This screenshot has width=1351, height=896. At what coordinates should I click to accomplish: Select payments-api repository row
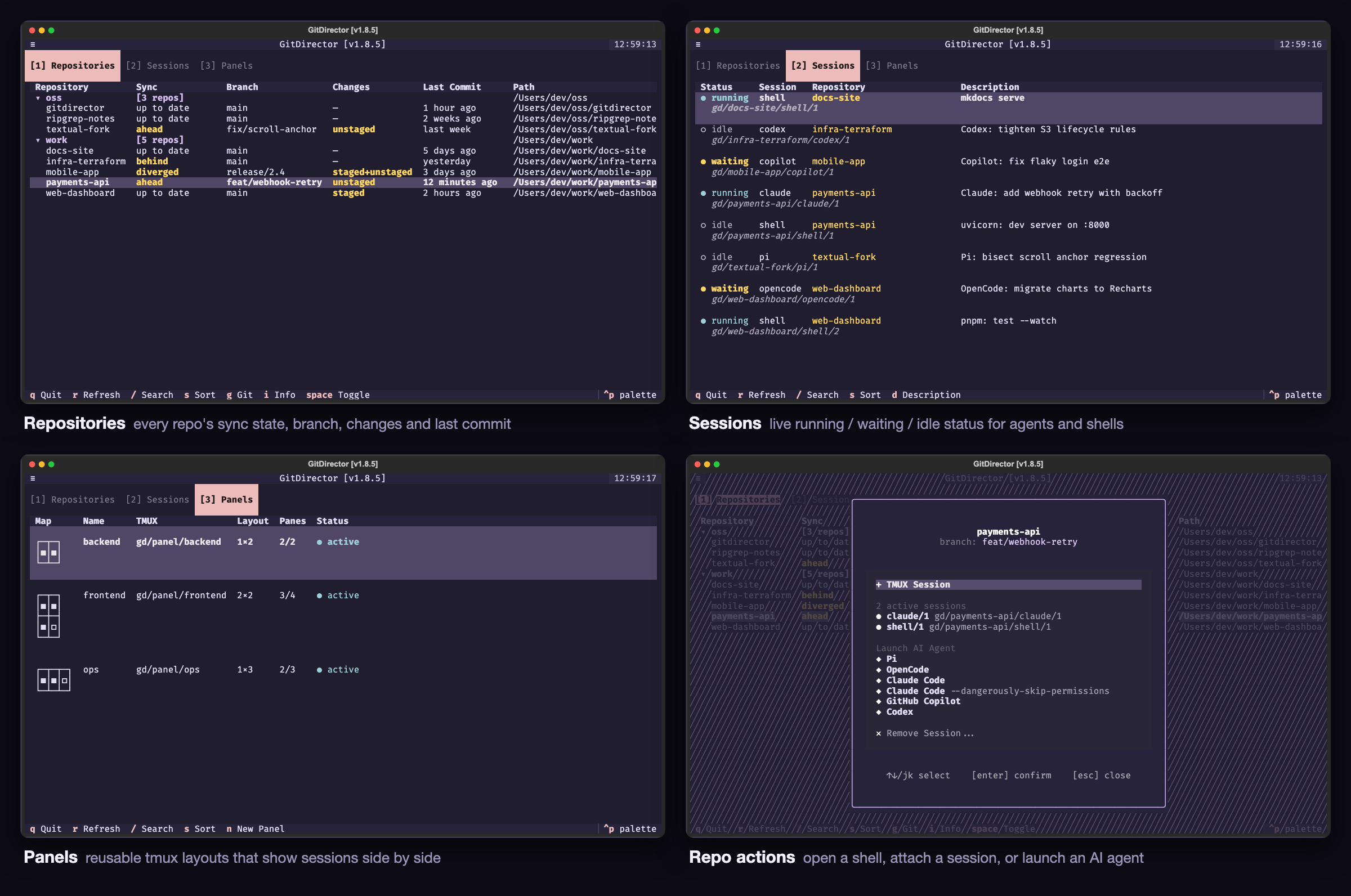pos(343,183)
